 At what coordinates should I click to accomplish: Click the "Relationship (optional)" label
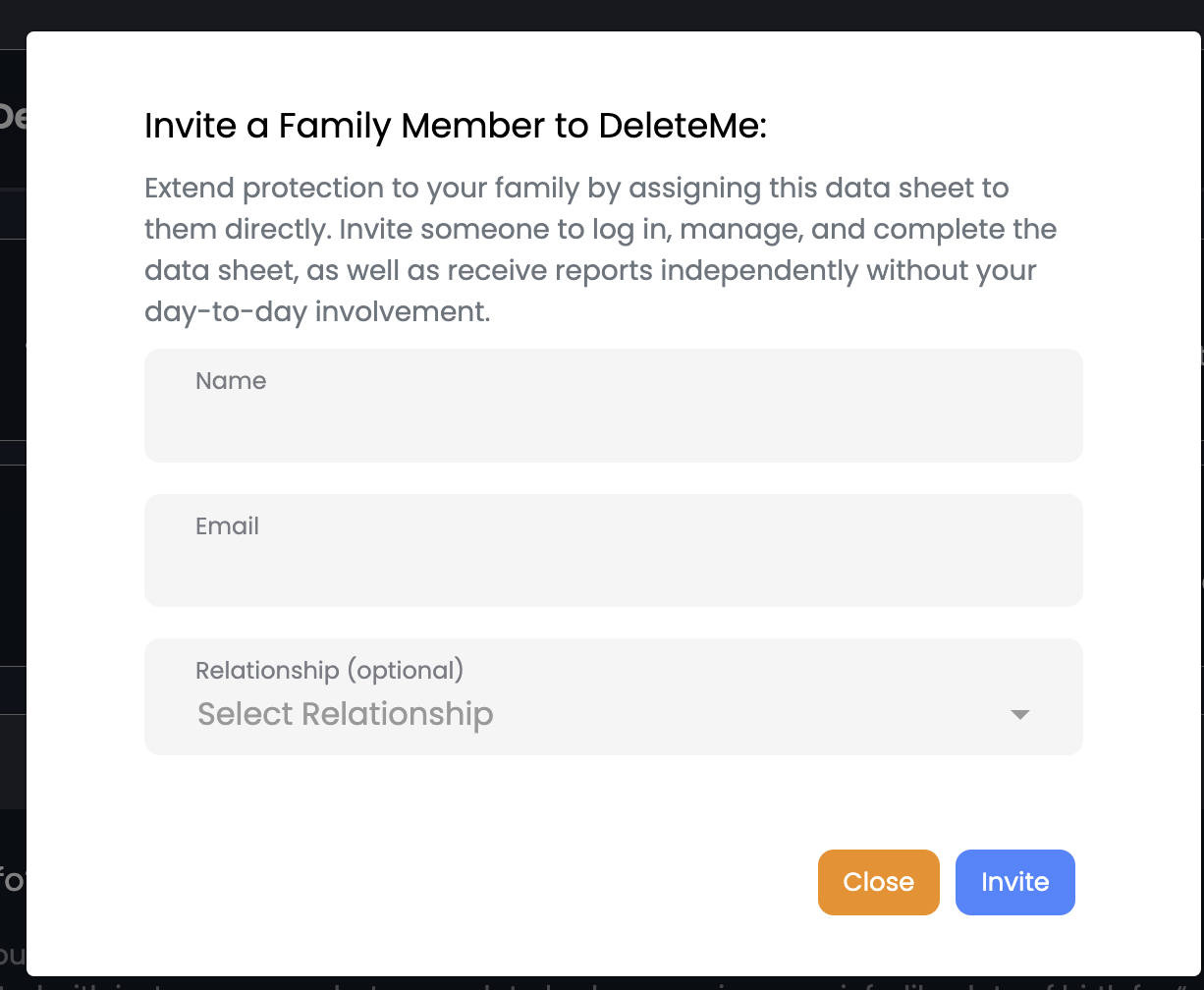(x=329, y=671)
